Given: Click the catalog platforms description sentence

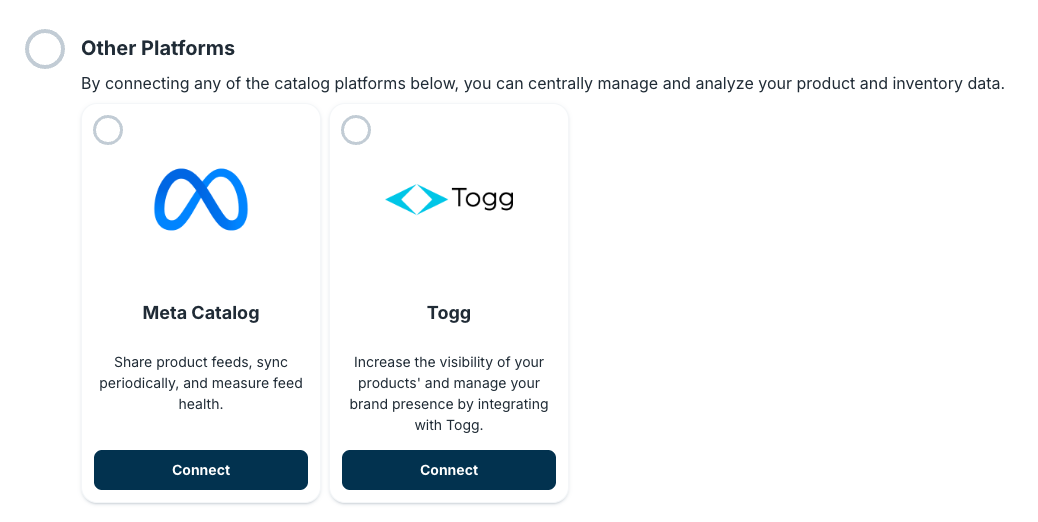Looking at the screenshot, I should pos(542,84).
